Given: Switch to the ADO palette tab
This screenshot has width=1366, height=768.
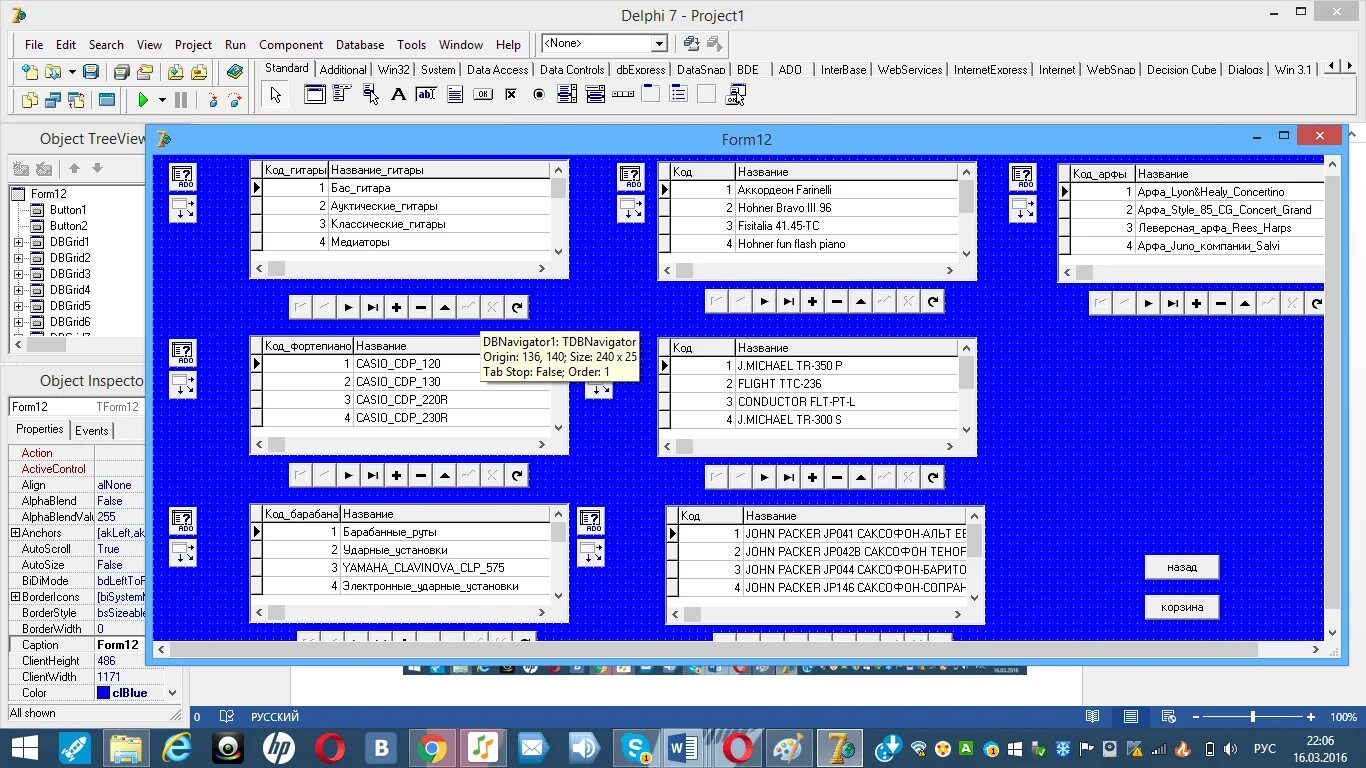Looking at the screenshot, I should click(790, 70).
